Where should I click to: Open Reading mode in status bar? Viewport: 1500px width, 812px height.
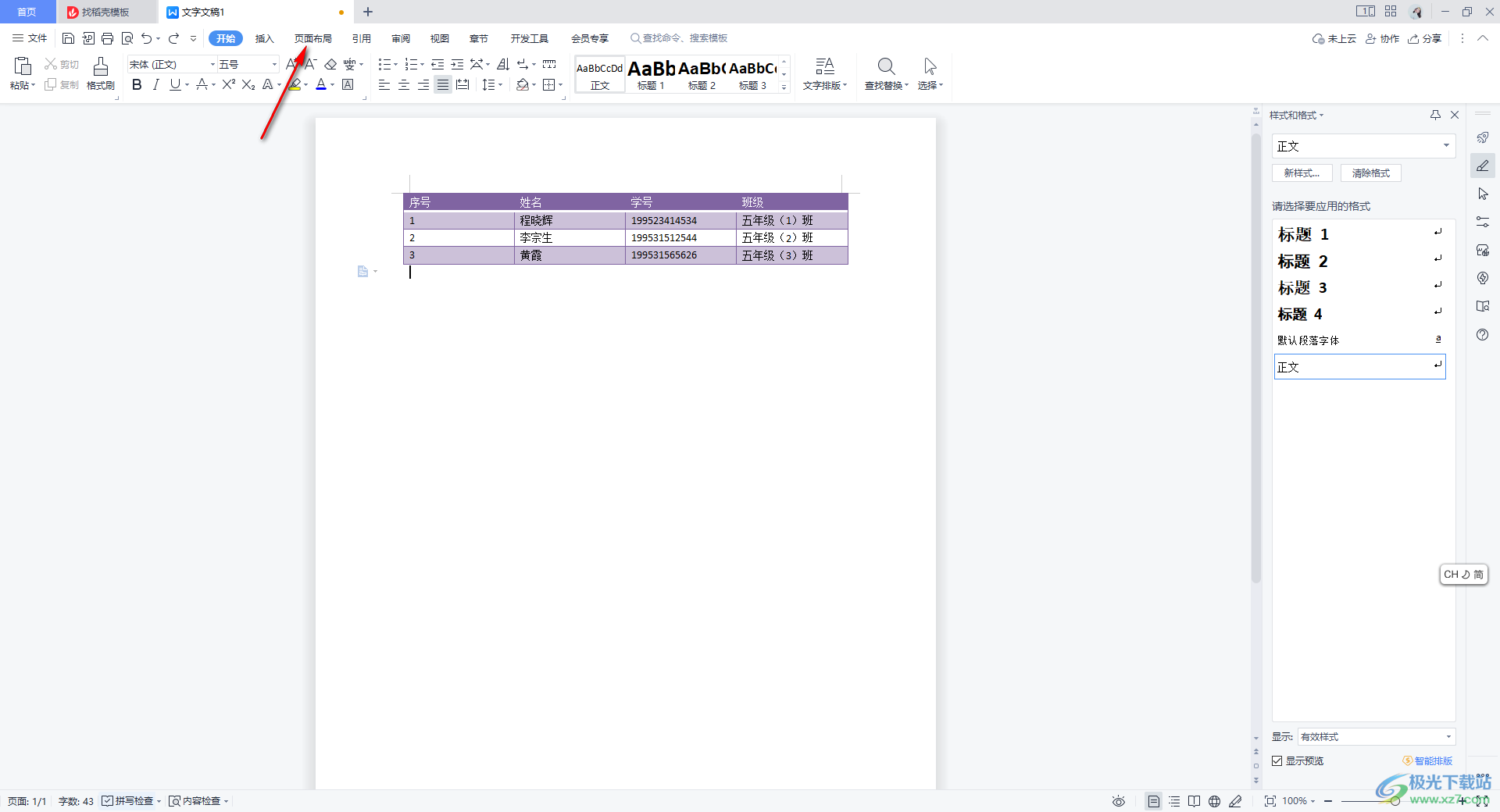point(1194,801)
